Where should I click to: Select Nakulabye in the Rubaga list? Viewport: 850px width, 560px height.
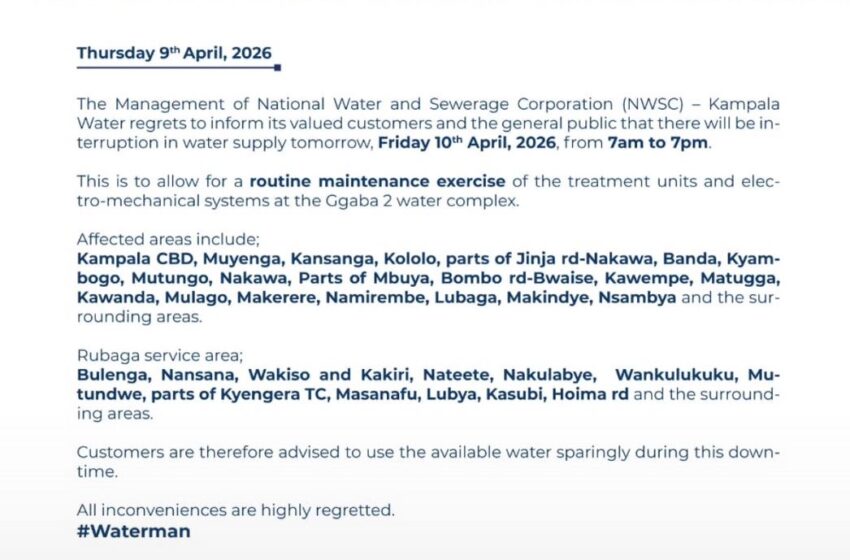[x=554, y=374]
